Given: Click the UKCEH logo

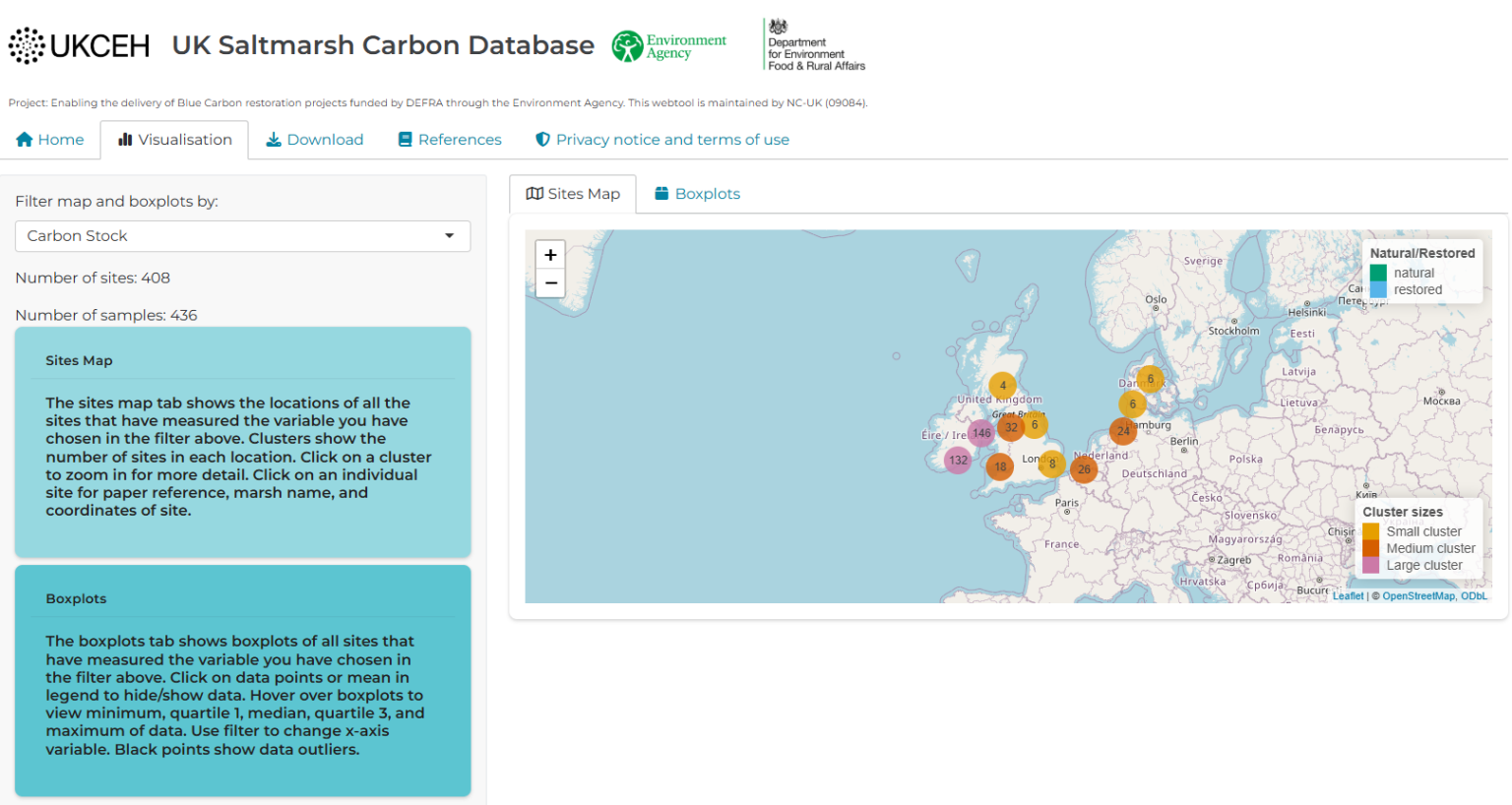Looking at the screenshot, I should pos(79,45).
